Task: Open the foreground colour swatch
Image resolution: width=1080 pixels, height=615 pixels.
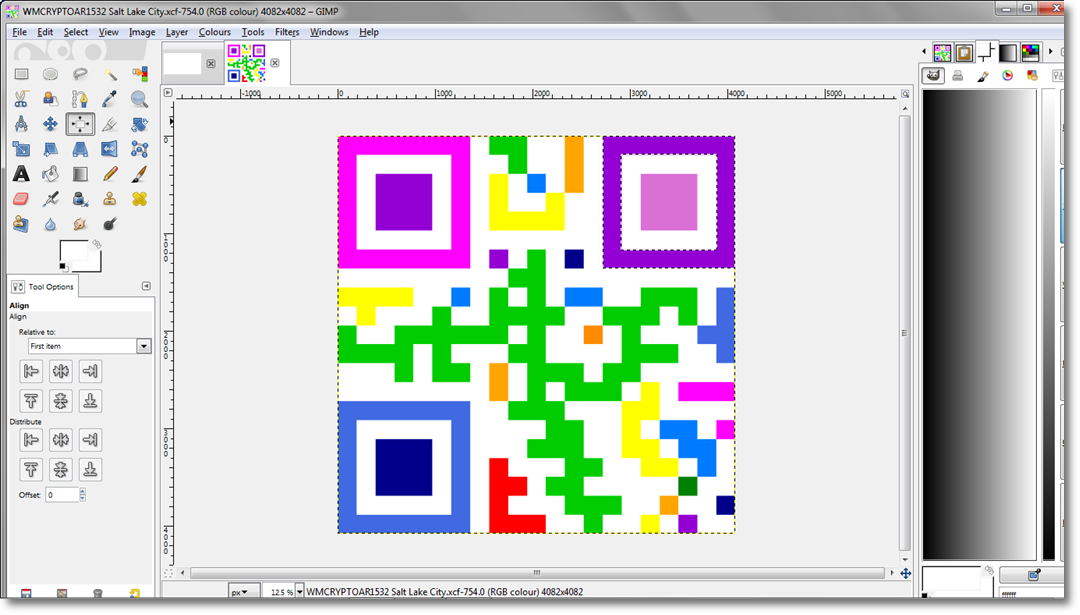Action: [x=72, y=249]
